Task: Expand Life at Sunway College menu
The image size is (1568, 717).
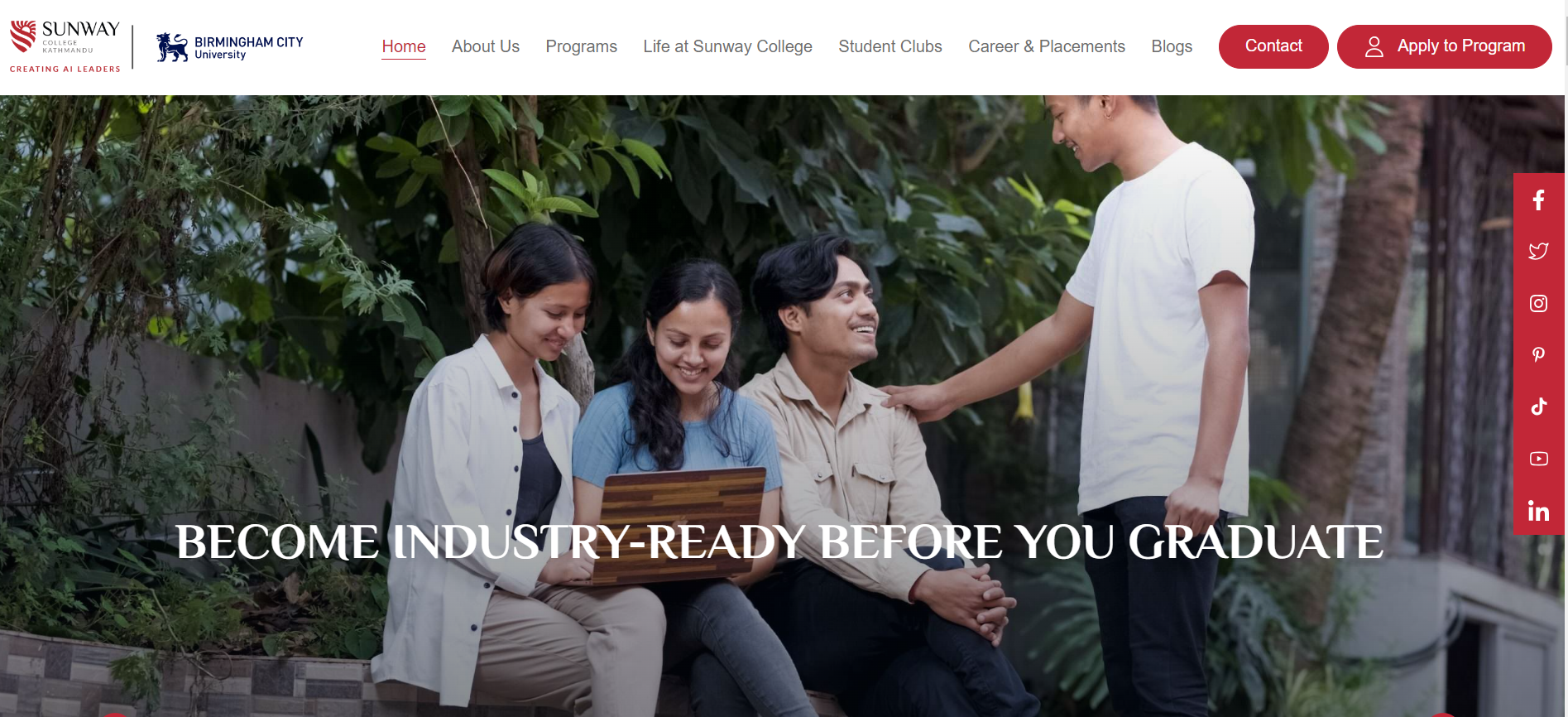Action: pyautogui.click(x=728, y=46)
